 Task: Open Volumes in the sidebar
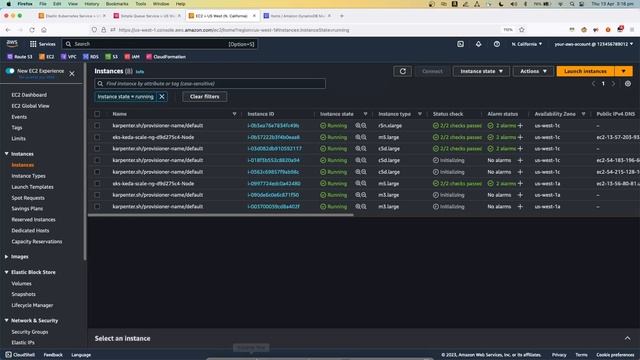(x=21, y=283)
